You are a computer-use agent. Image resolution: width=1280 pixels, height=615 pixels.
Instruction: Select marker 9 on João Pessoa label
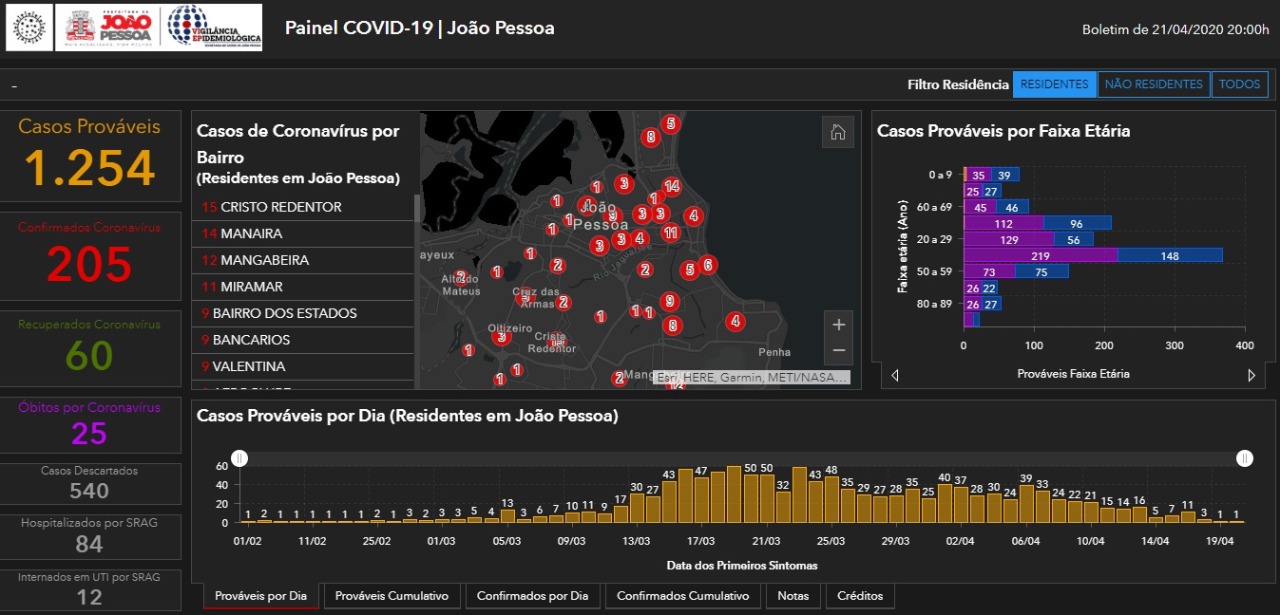[x=613, y=215]
